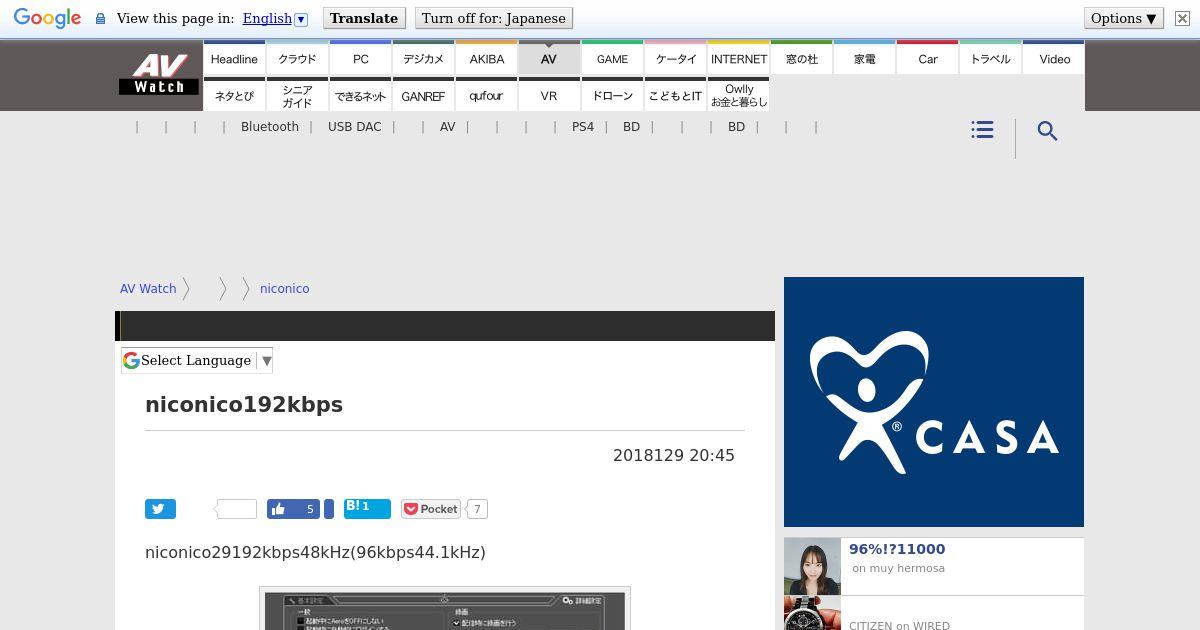Image resolution: width=1200 pixels, height=630 pixels.
Task: Open the Owlly お金と暮らし tab
Action: pos(738,95)
